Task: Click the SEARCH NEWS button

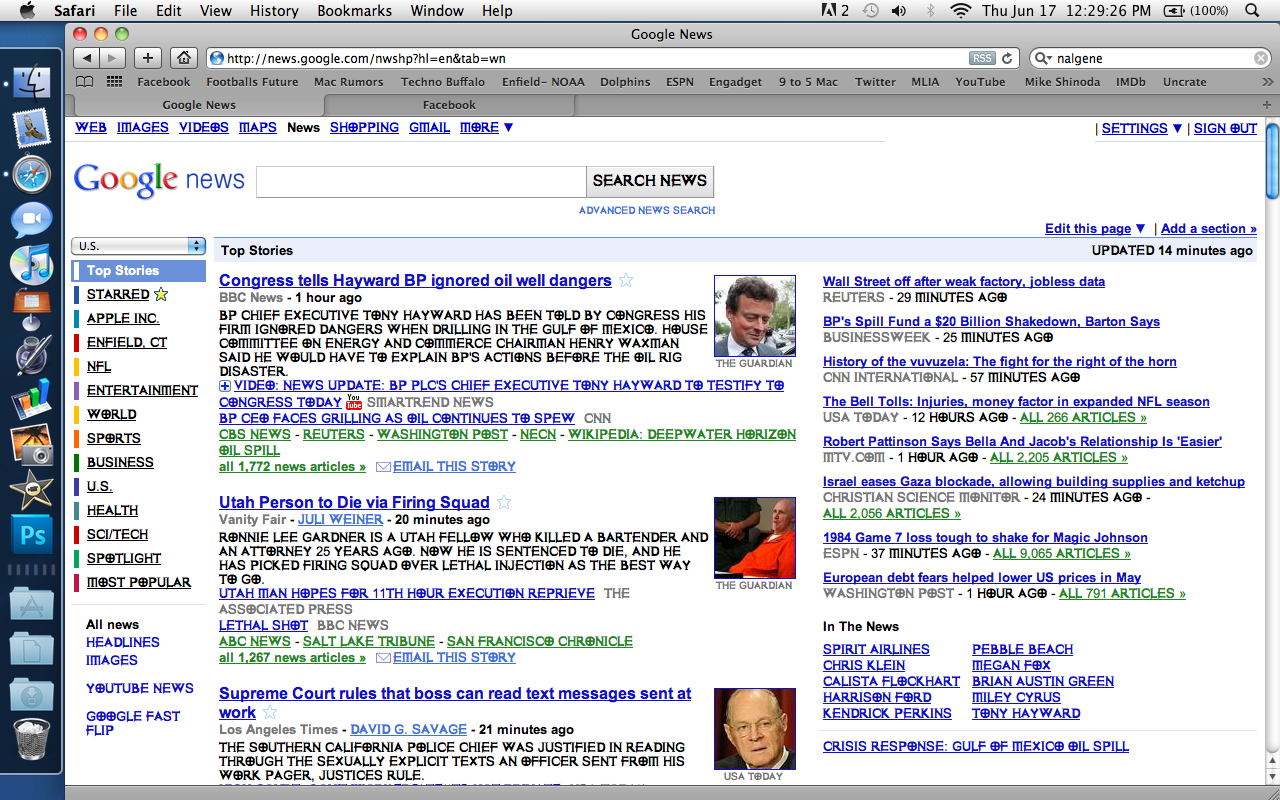Action: (650, 181)
